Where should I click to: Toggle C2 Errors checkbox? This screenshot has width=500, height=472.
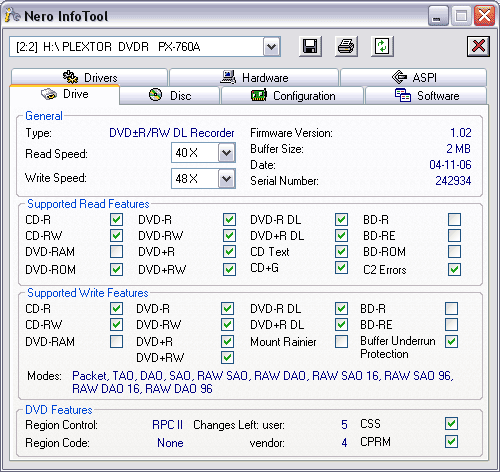455,269
